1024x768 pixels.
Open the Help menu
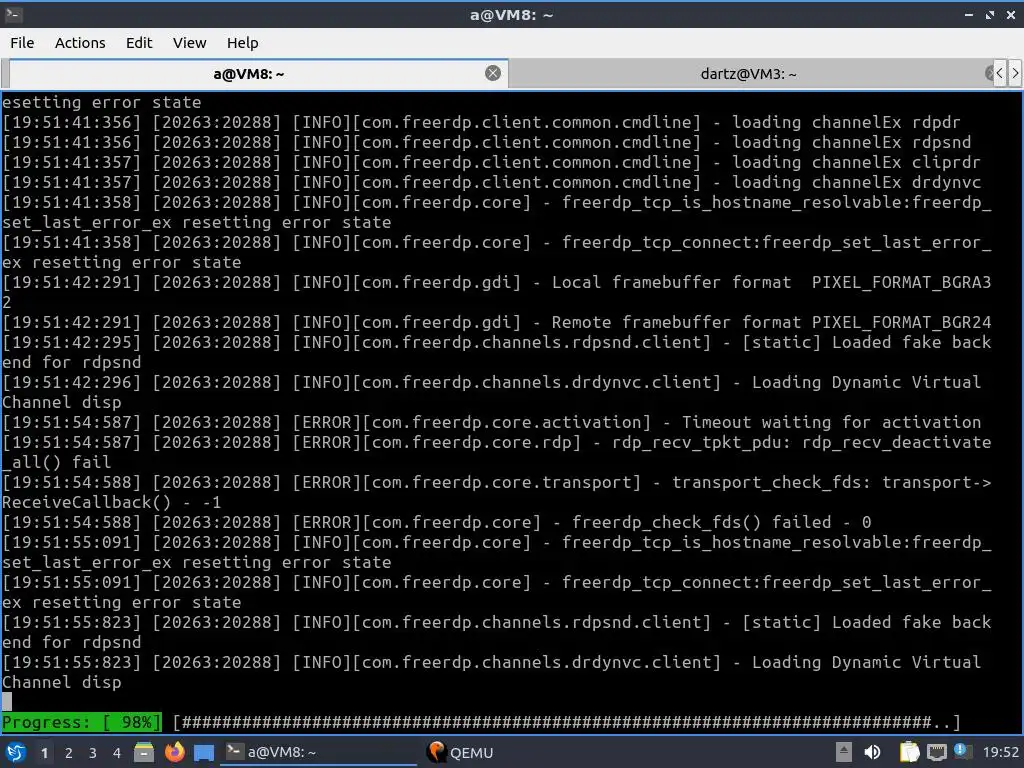click(x=242, y=43)
